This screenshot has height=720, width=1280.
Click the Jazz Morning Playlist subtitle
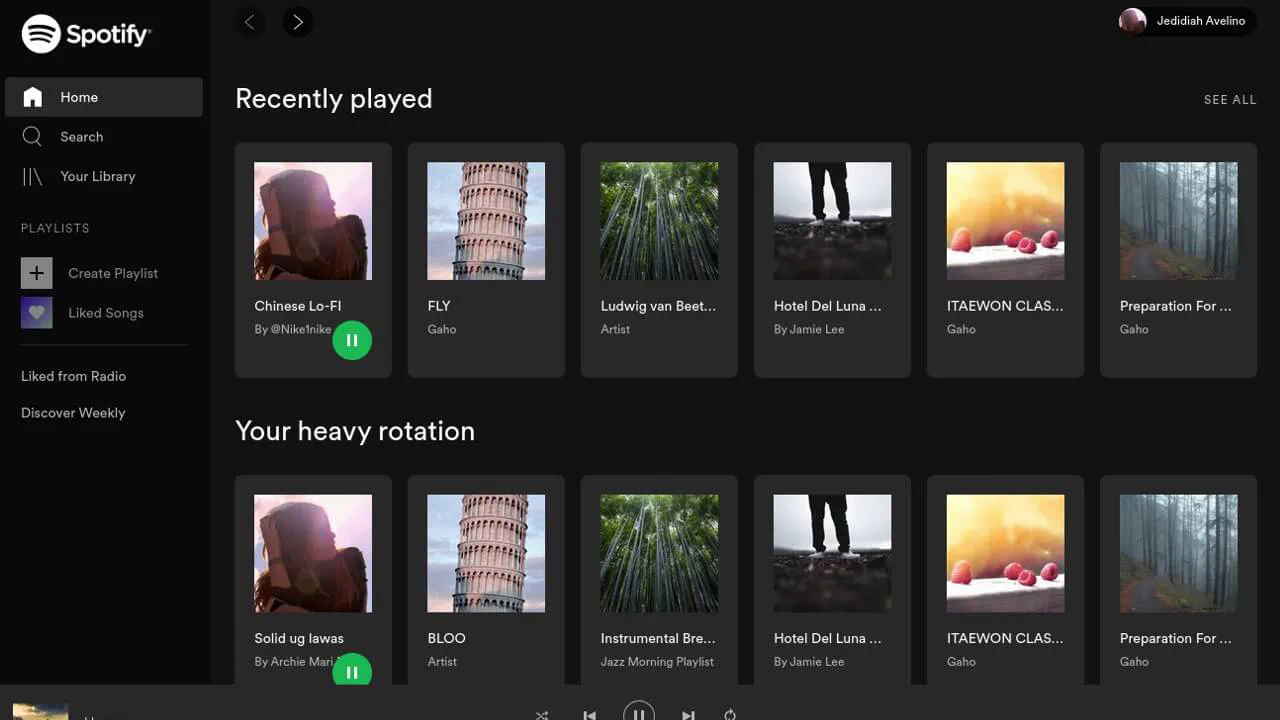pos(657,661)
